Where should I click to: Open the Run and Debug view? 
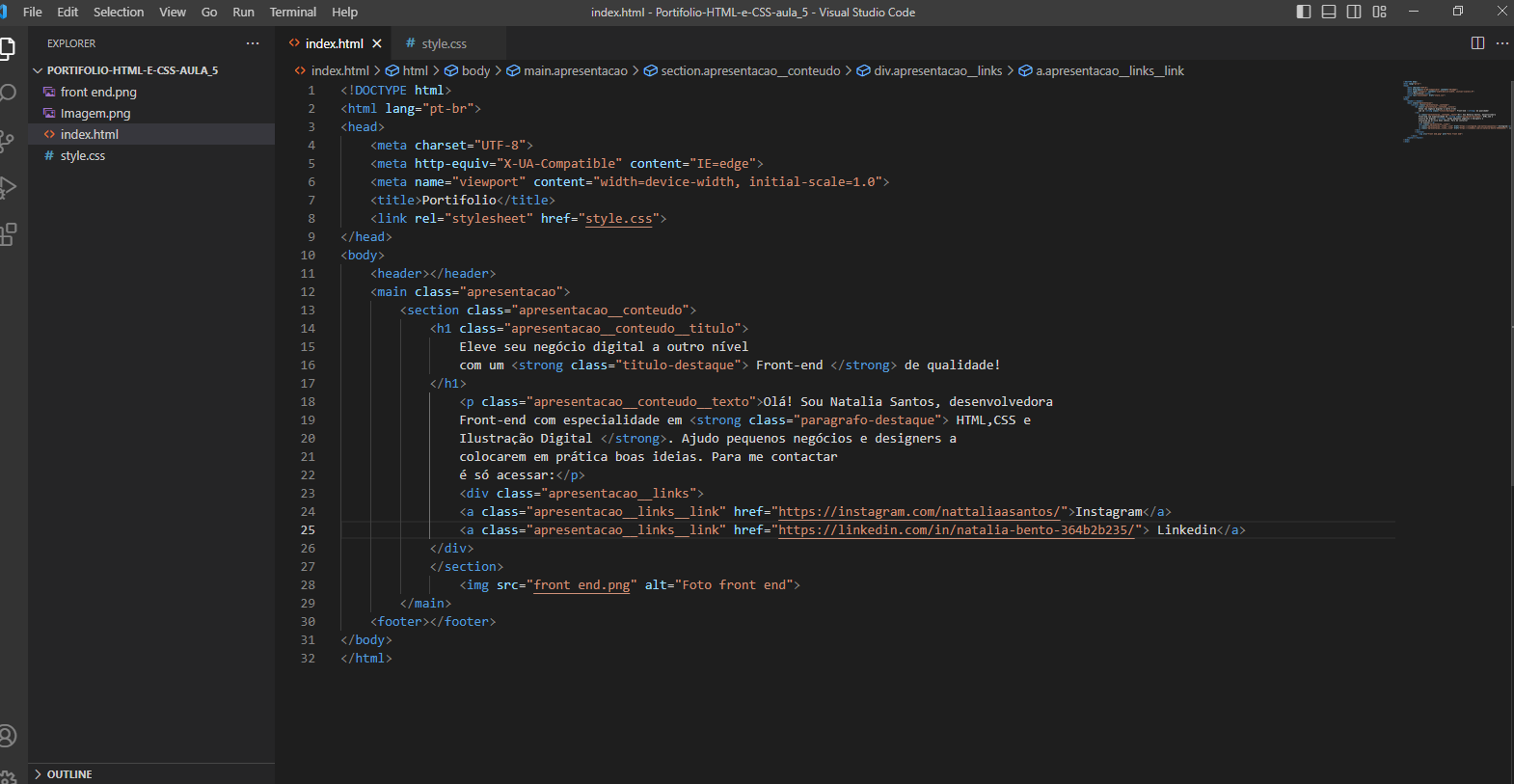(7, 187)
